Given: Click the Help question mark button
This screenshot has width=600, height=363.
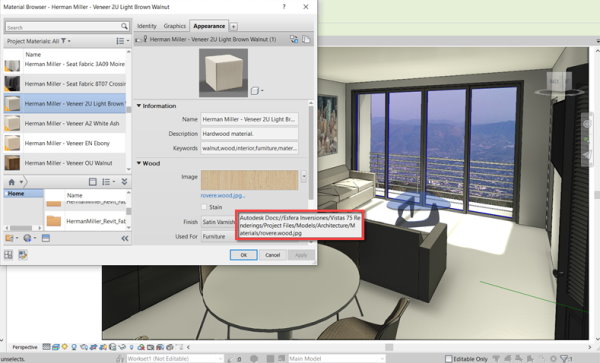Looking at the screenshot, I should pos(284,7).
